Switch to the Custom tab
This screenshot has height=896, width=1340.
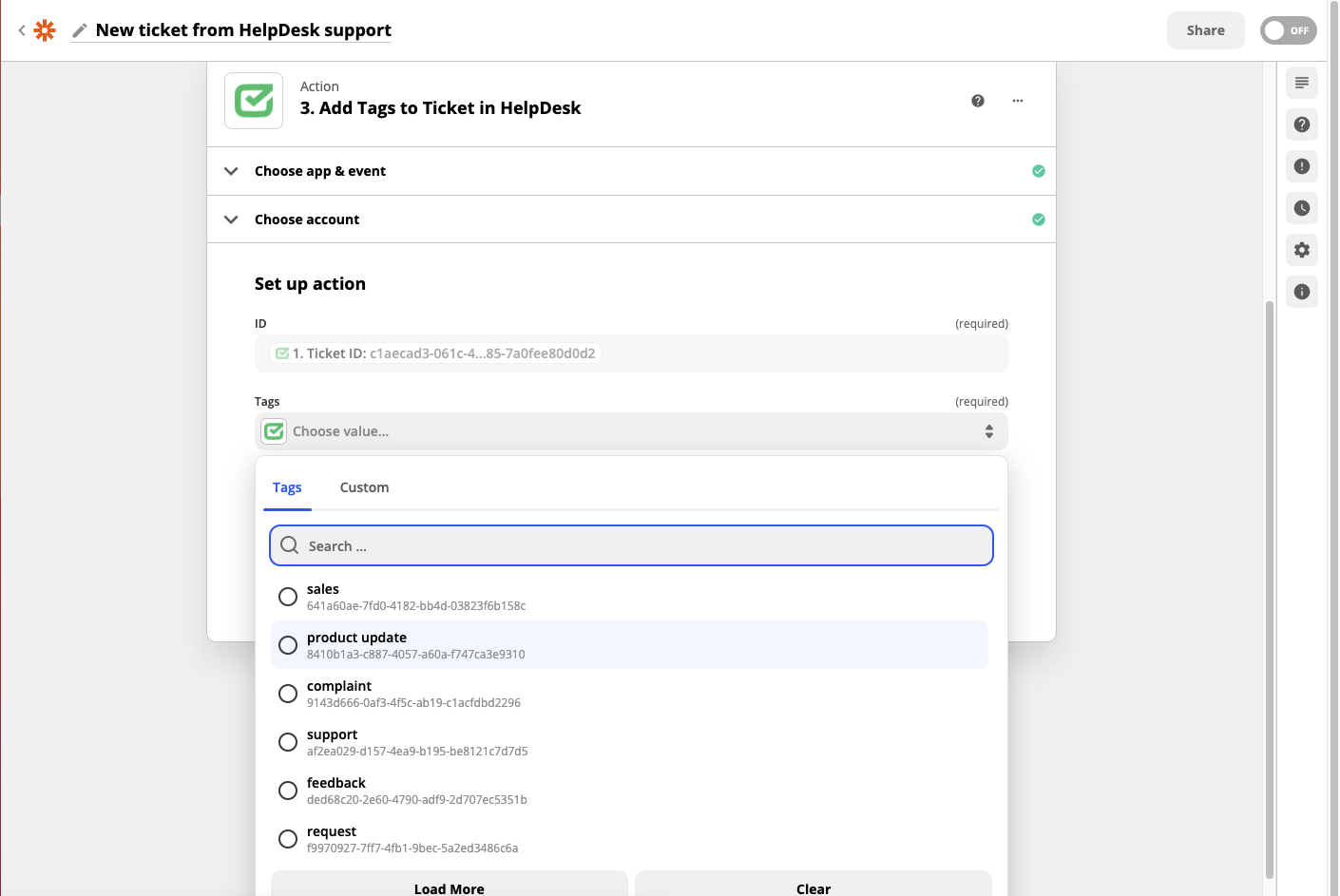[364, 487]
